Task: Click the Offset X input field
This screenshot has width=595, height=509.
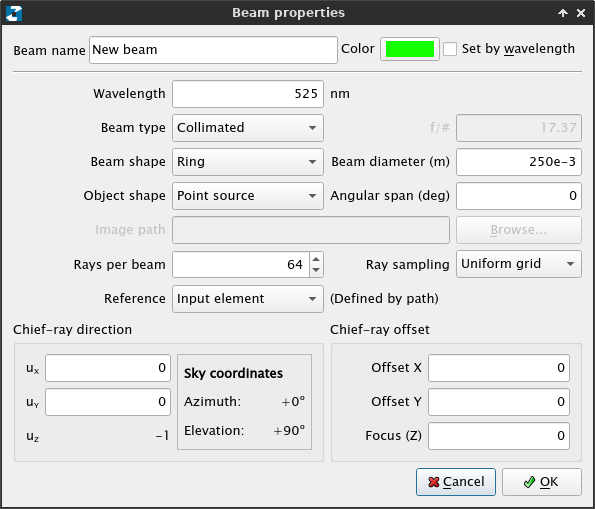Action: (499, 368)
